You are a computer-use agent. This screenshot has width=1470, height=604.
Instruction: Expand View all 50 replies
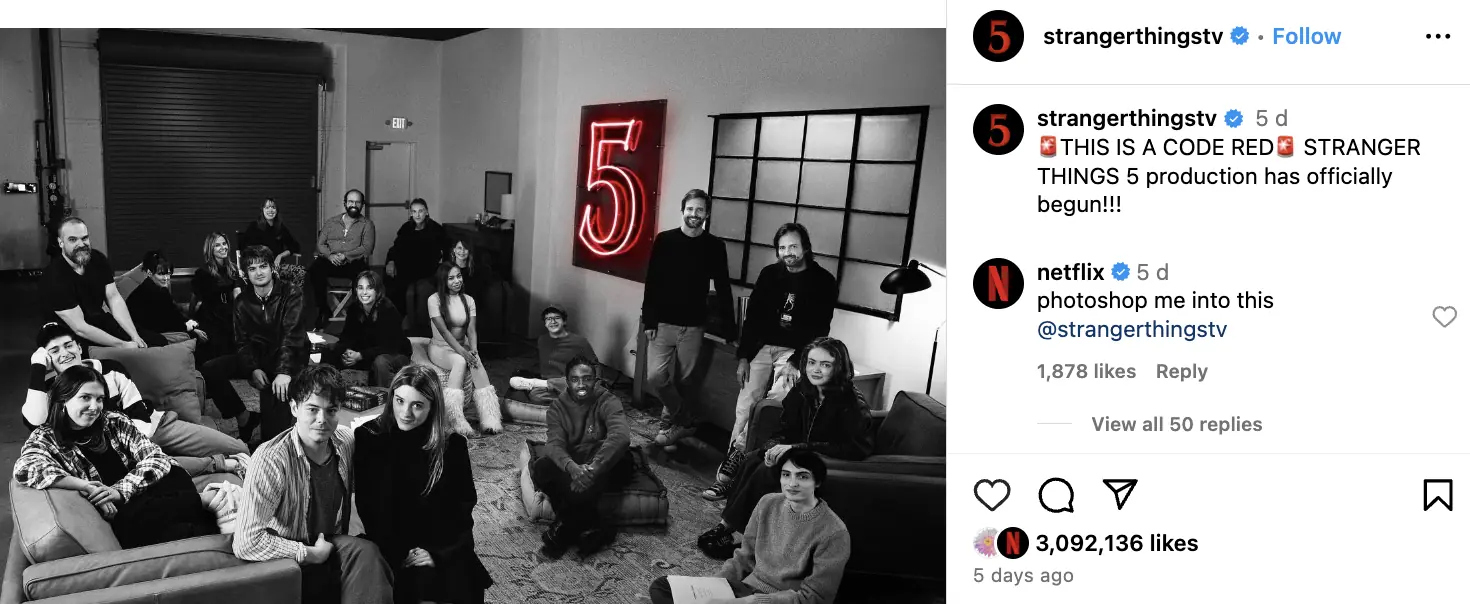1176,424
